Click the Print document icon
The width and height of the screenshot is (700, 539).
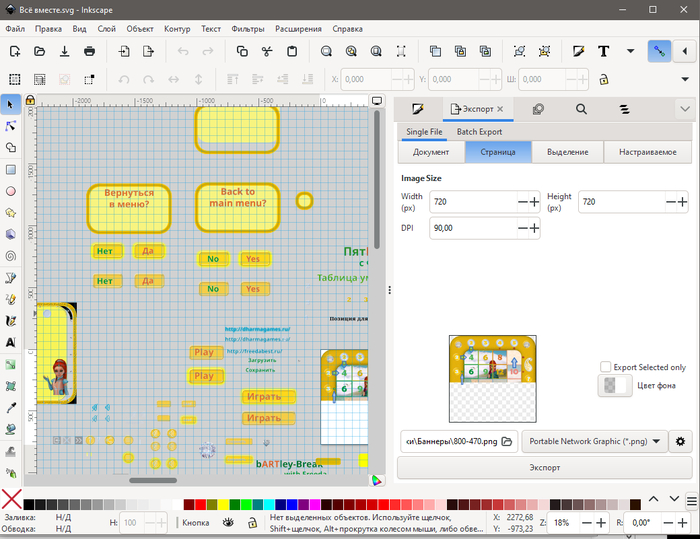tap(89, 51)
